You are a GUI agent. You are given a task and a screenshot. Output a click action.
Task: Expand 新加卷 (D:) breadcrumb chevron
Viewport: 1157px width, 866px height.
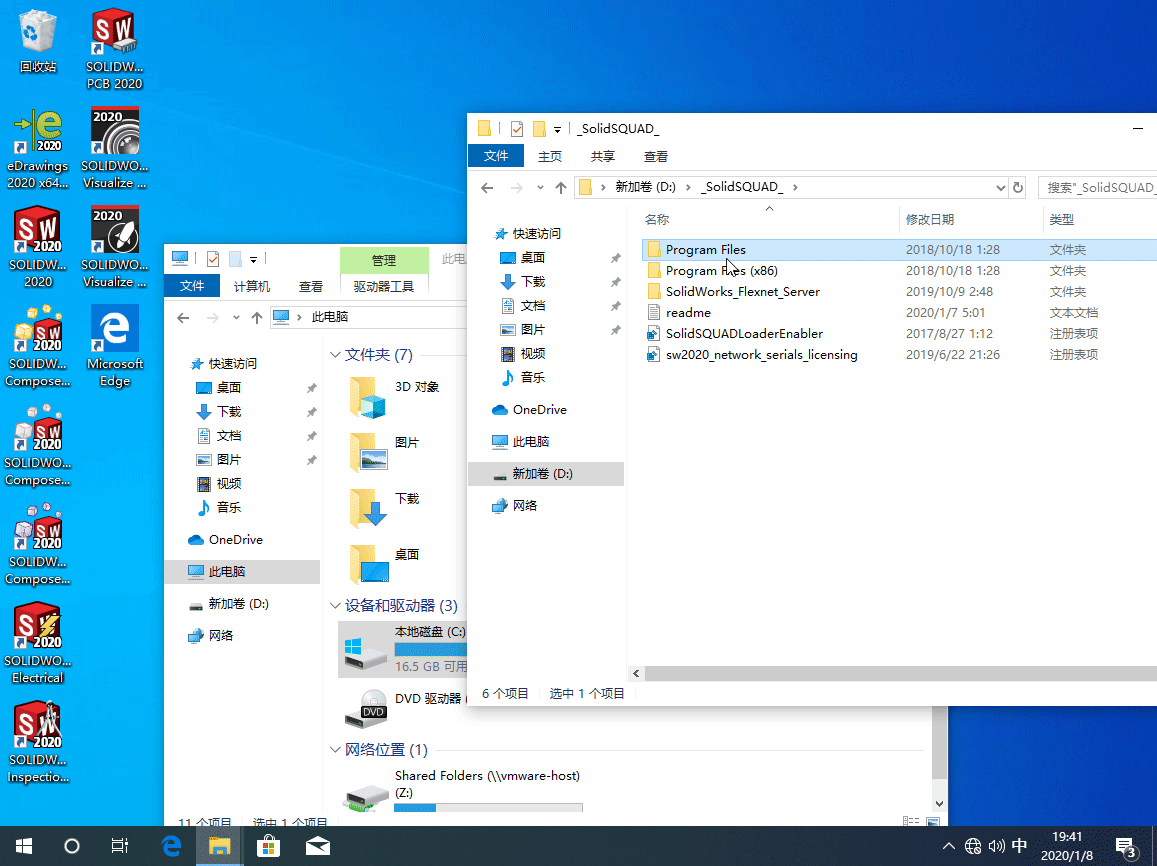click(688, 187)
